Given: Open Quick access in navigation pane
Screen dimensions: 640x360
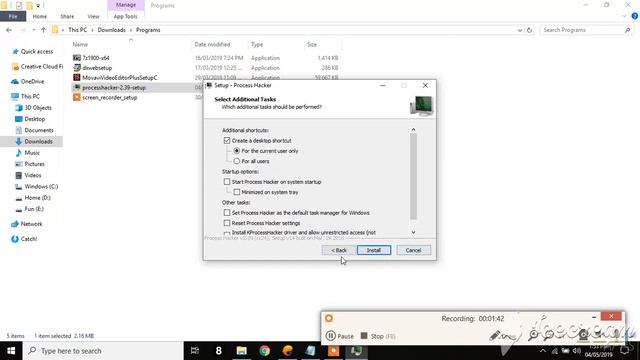Looking at the screenshot, I should pos(37,51).
